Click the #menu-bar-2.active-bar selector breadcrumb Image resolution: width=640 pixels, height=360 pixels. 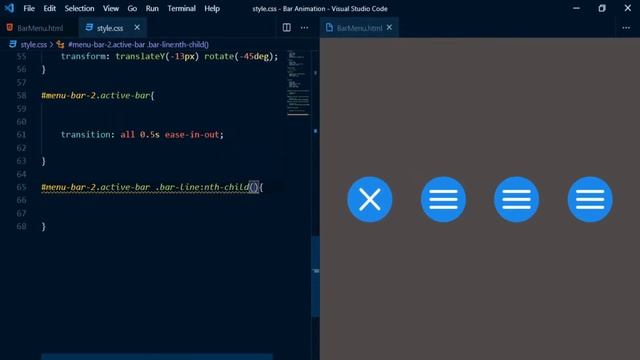(x=138, y=44)
